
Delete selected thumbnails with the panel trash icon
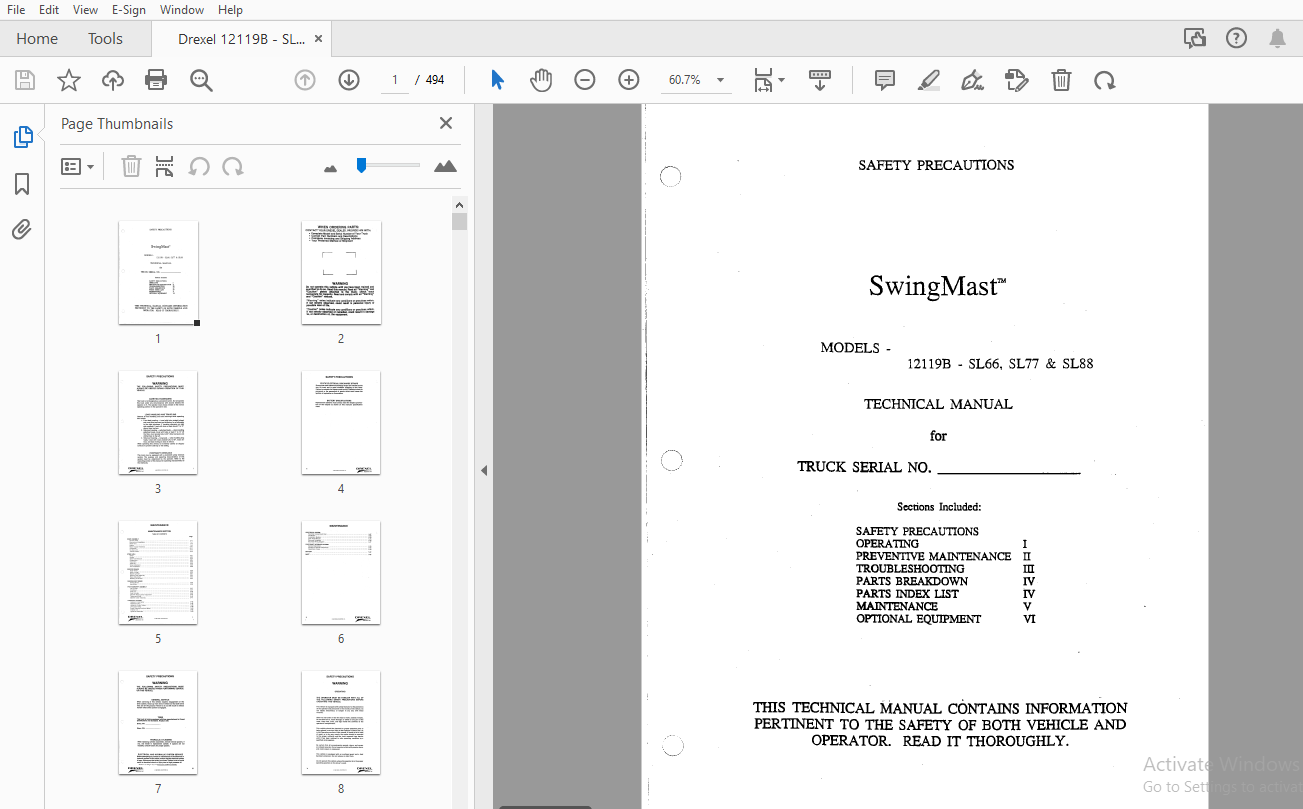pos(131,167)
